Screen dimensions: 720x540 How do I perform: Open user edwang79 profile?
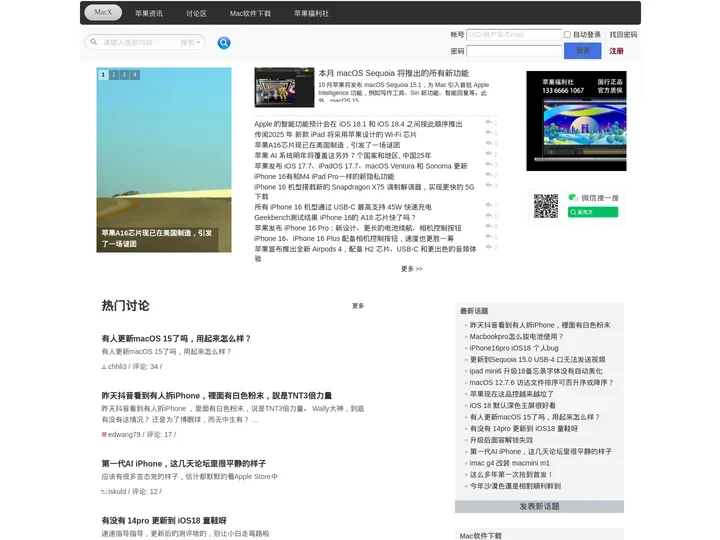point(124,434)
